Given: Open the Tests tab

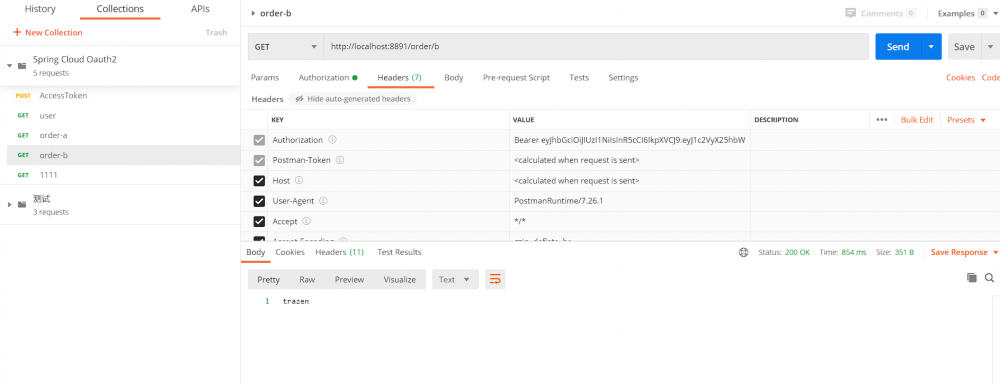Looking at the screenshot, I should [x=579, y=77].
